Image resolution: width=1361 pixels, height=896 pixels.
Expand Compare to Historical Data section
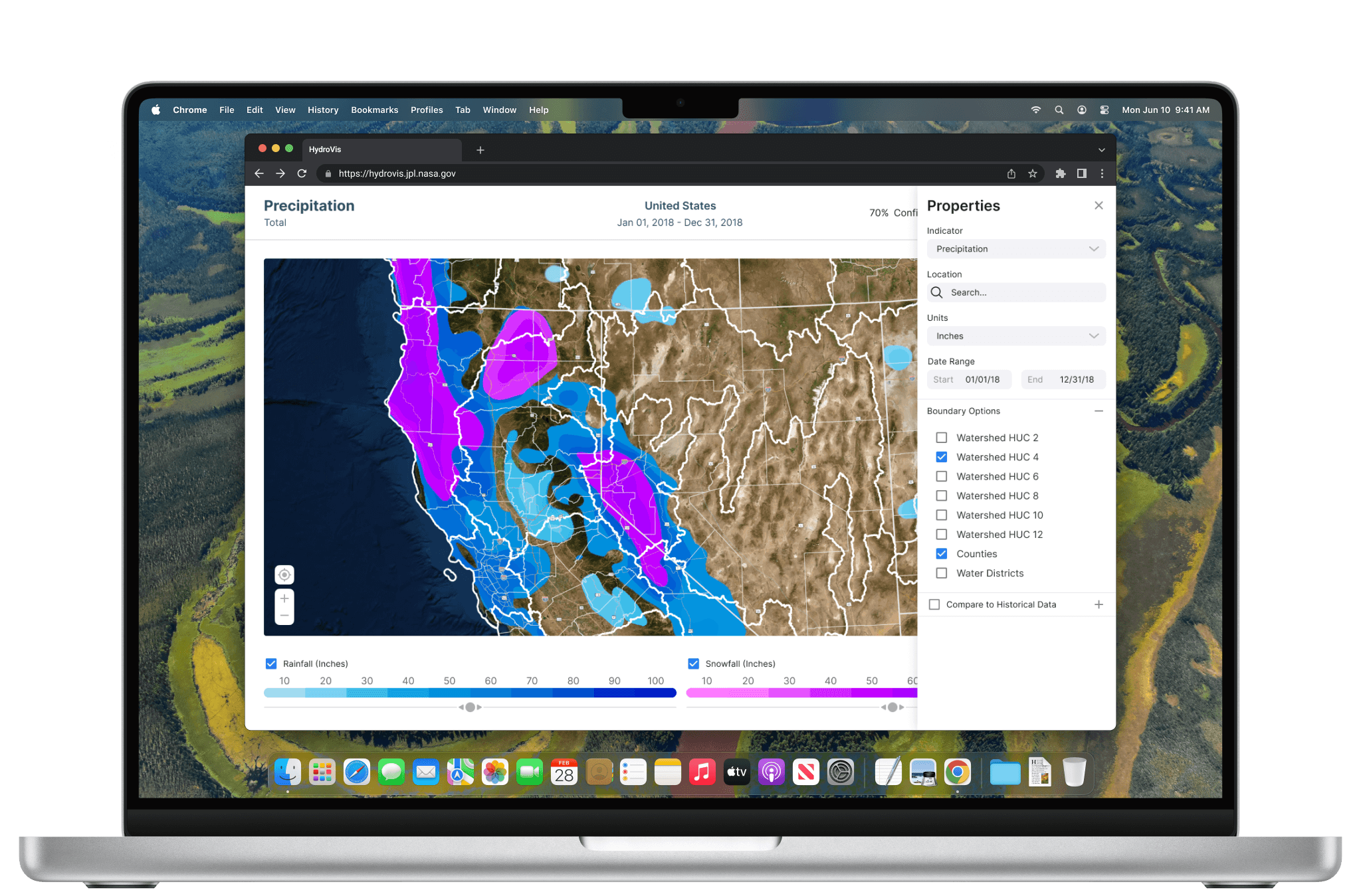1098,604
